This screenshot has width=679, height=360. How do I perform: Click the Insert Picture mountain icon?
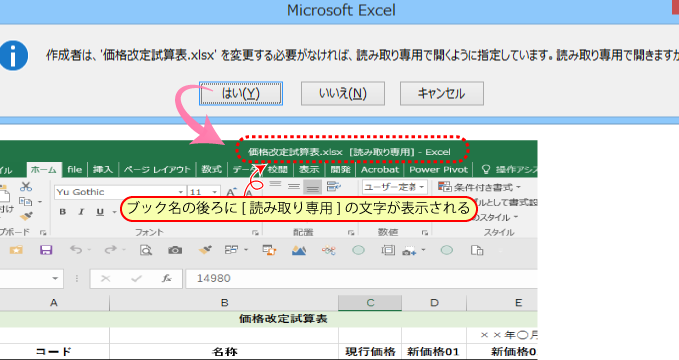[299, 250]
